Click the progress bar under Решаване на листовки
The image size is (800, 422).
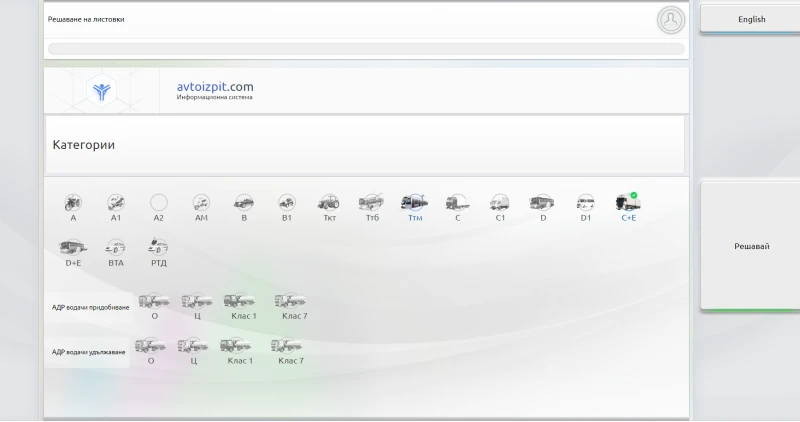pyautogui.click(x=366, y=48)
